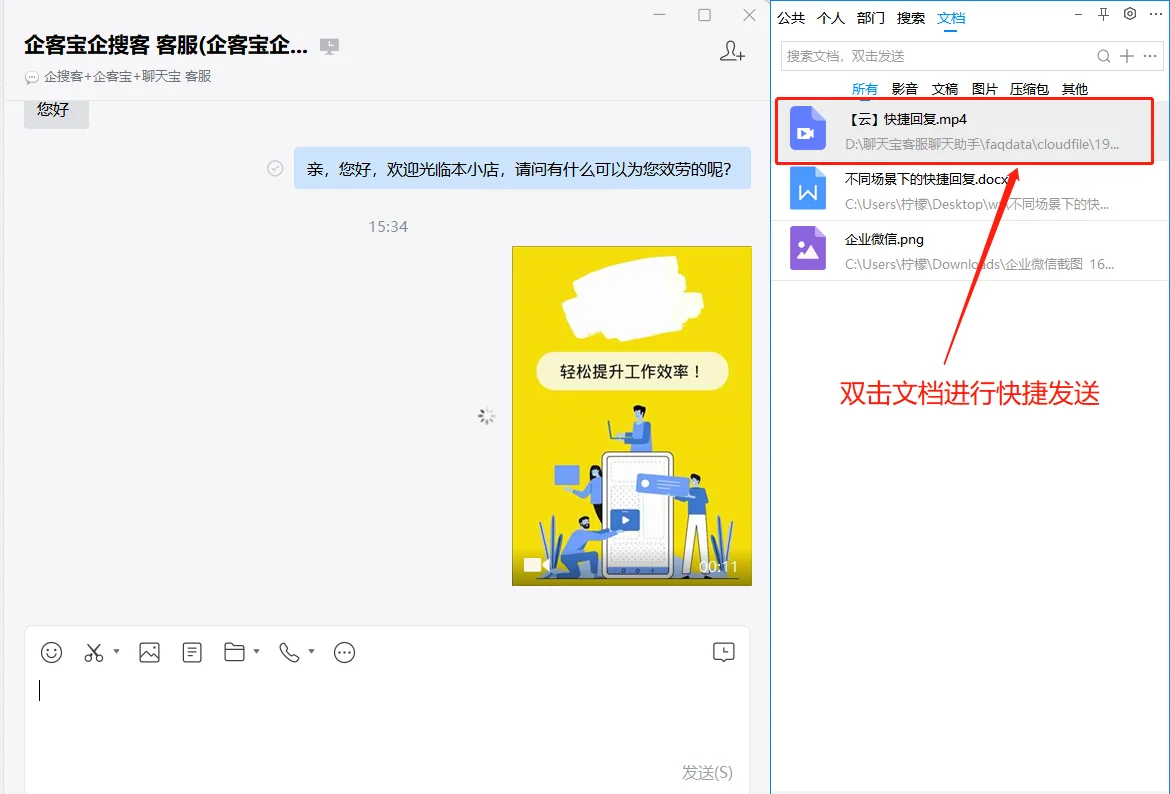The height and width of the screenshot is (794, 1170).
Task: Open the emoji picker in chat toolbar
Action: [51, 652]
